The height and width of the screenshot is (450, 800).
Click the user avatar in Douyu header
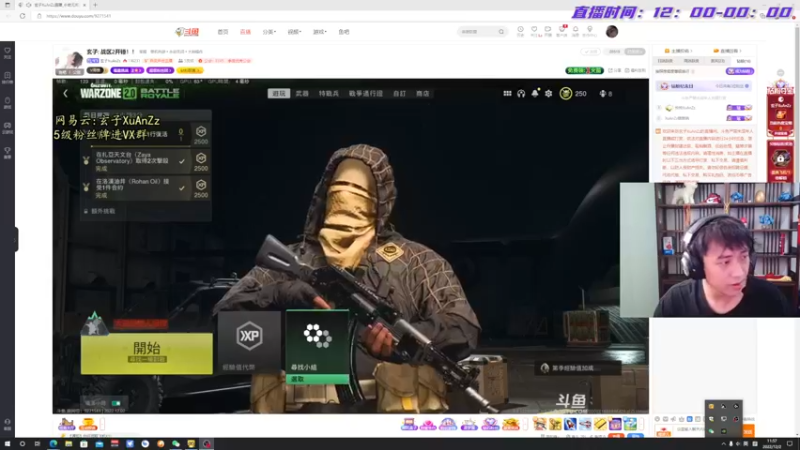(612, 32)
